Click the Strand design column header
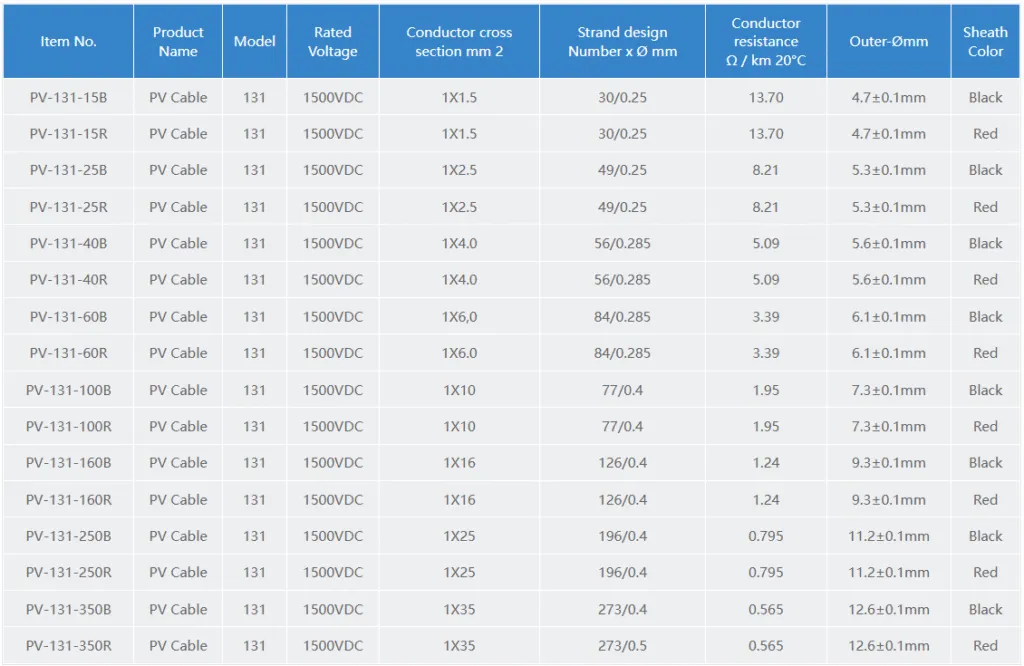Screen dimensions: 1024x666 tap(622, 42)
